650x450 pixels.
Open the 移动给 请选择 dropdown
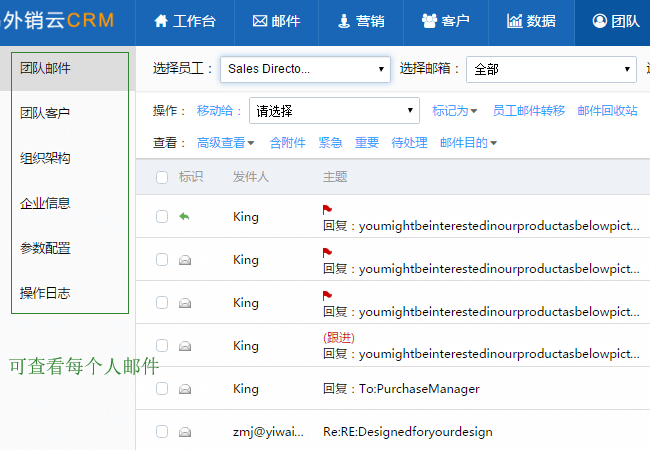click(334, 111)
